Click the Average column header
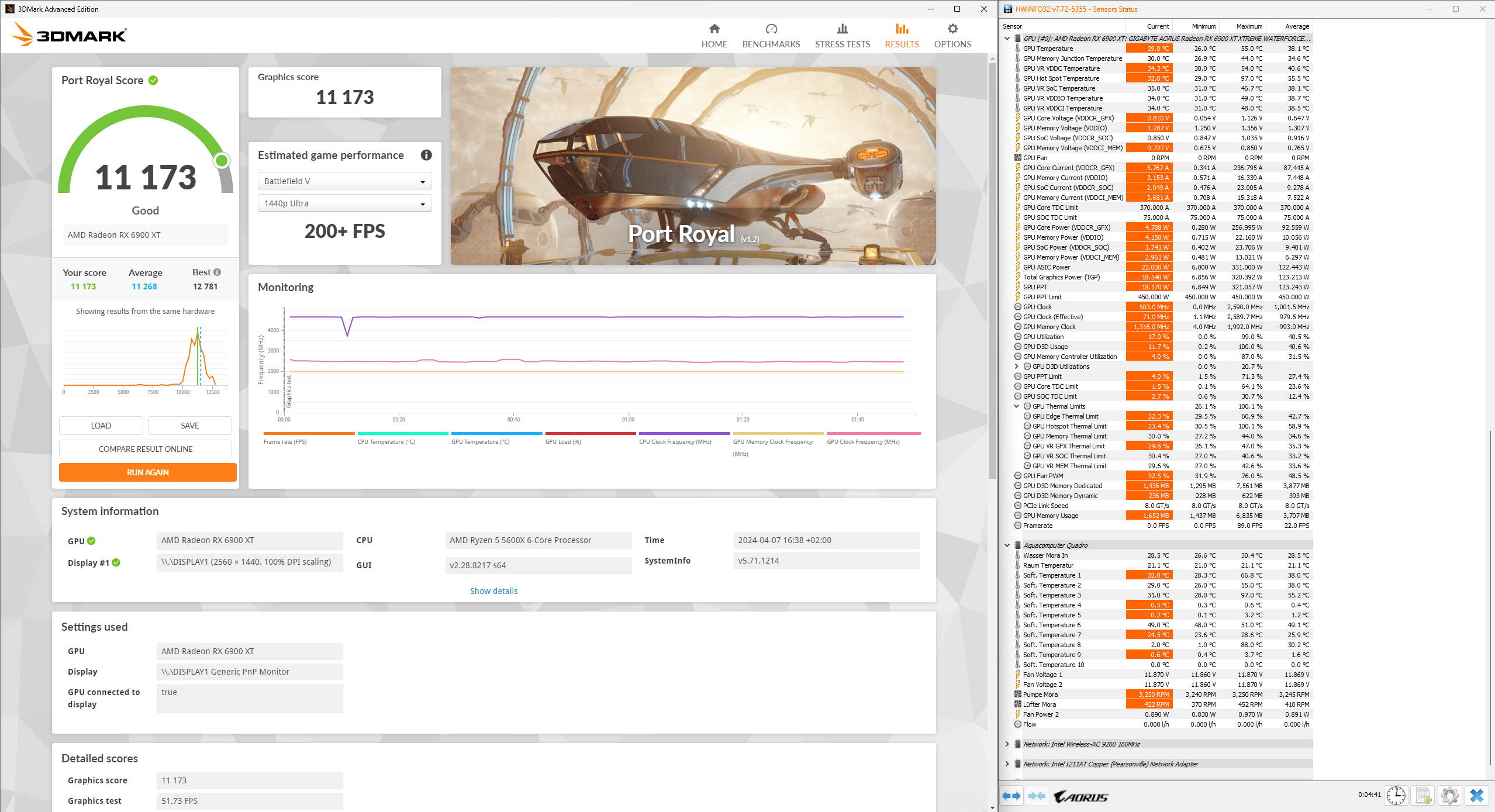Screen dimensions: 1495x812 point(1289,26)
